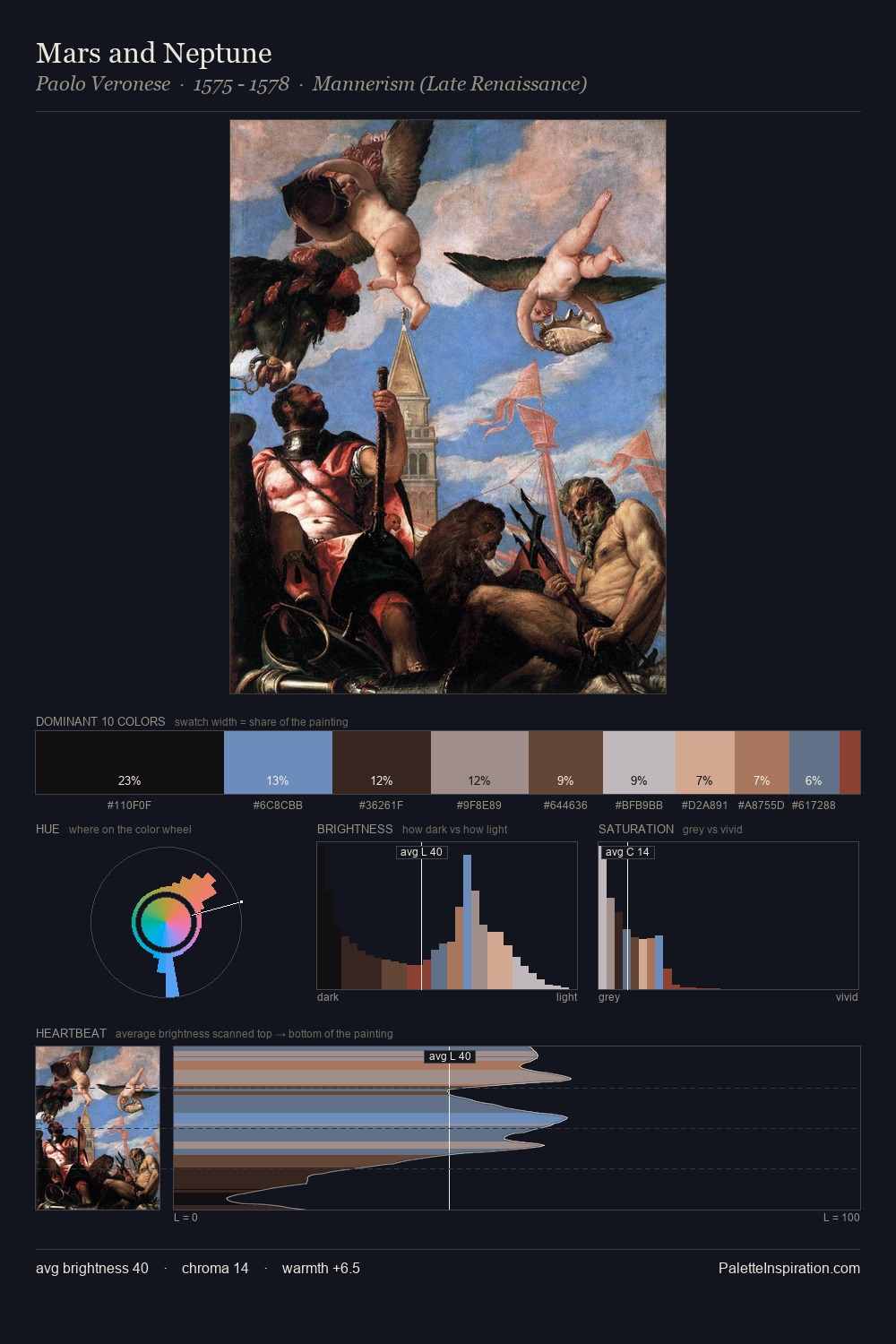Screen dimensions: 896x1344
Task: Click the 'HUE' section heading
Action: click(47, 829)
